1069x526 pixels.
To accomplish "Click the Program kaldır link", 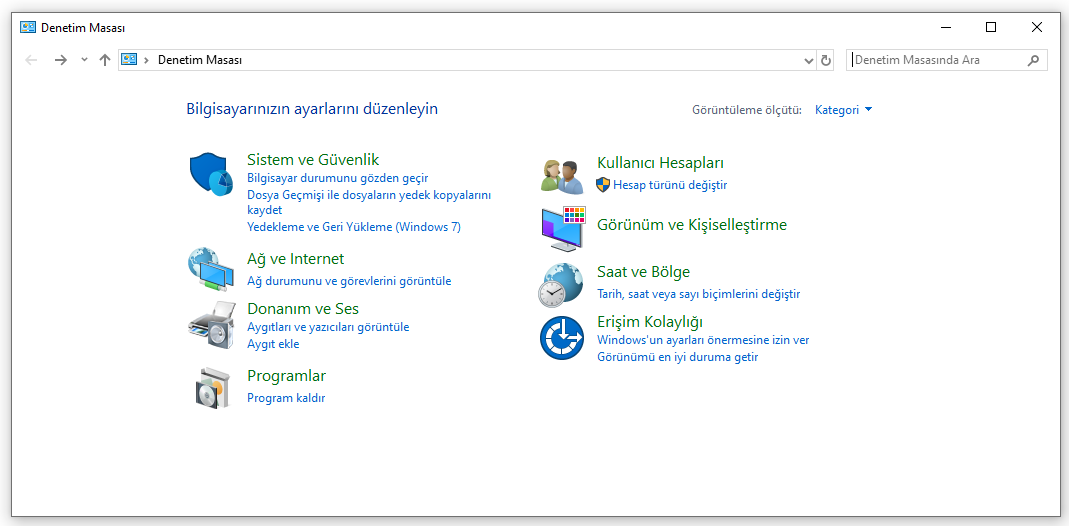I will tap(286, 398).
